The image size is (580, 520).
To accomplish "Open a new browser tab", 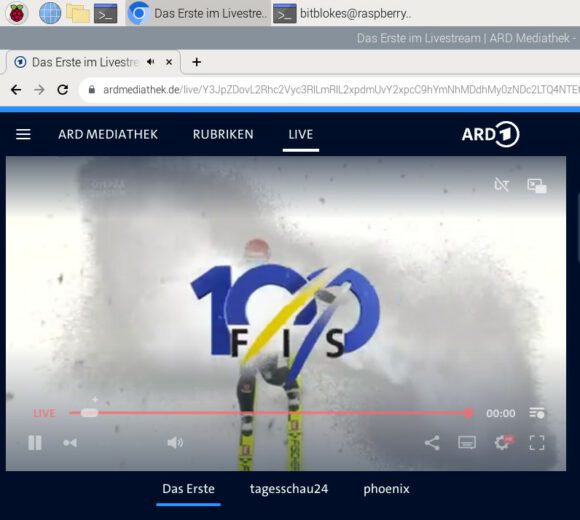I will click(x=197, y=62).
